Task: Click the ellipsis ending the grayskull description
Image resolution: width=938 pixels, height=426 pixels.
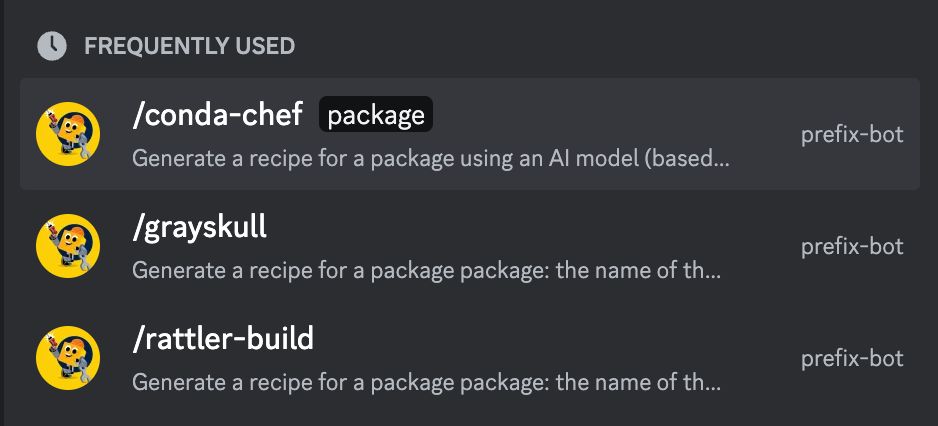Action: [712, 275]
